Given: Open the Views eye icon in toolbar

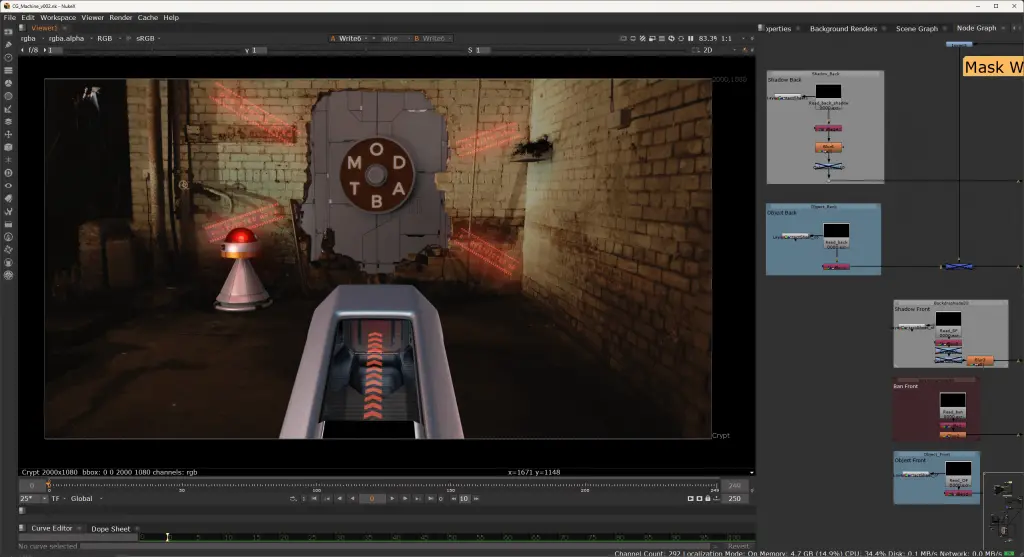Looking at the screenshot, I should click(x=8, y=185).
